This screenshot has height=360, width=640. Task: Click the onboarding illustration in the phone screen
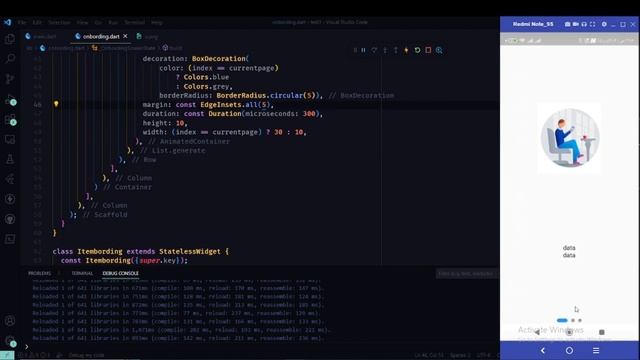coord(569,138)
